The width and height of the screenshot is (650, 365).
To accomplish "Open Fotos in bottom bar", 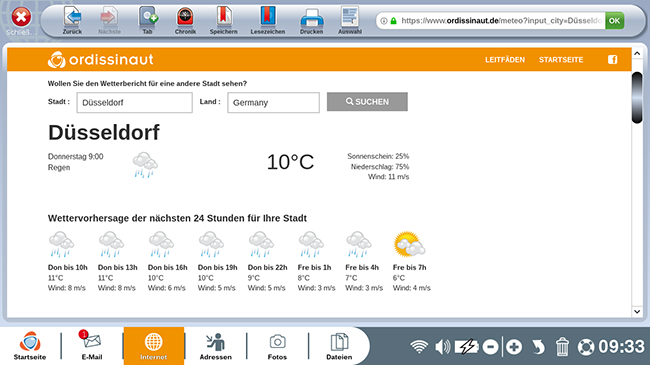I will pos(277,346).
